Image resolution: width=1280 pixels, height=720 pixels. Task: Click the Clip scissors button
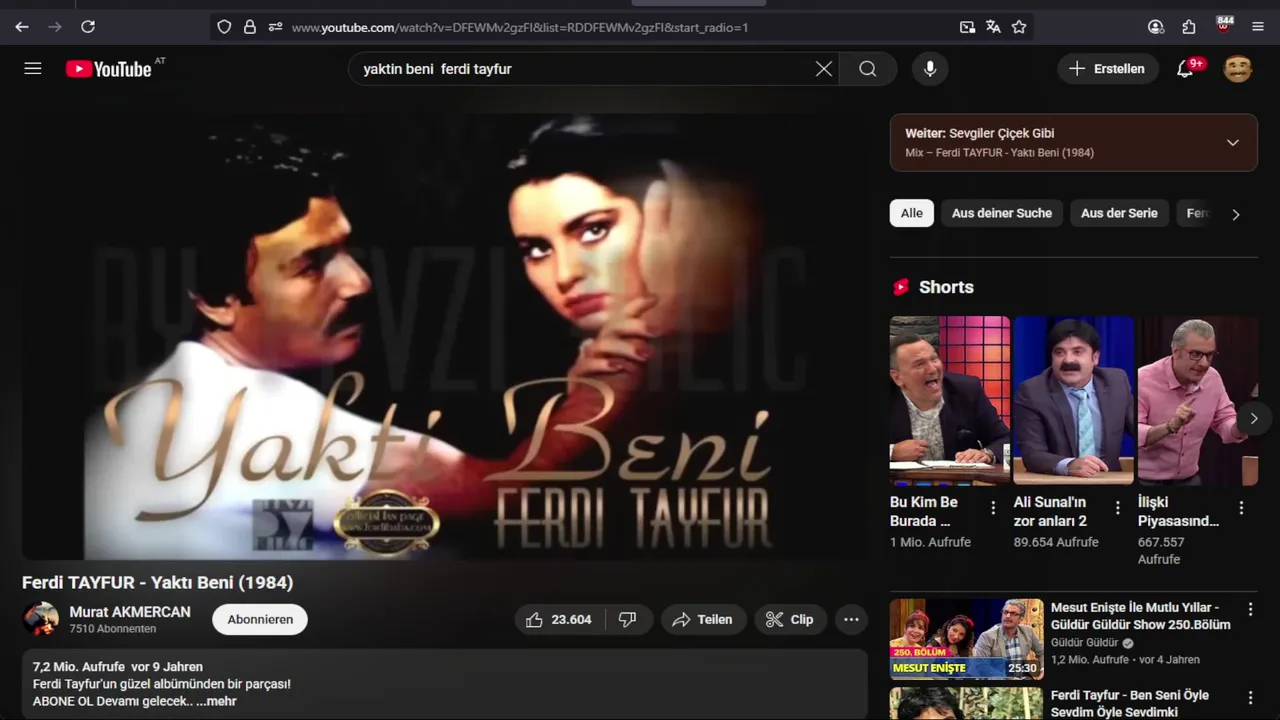(790, 620)
